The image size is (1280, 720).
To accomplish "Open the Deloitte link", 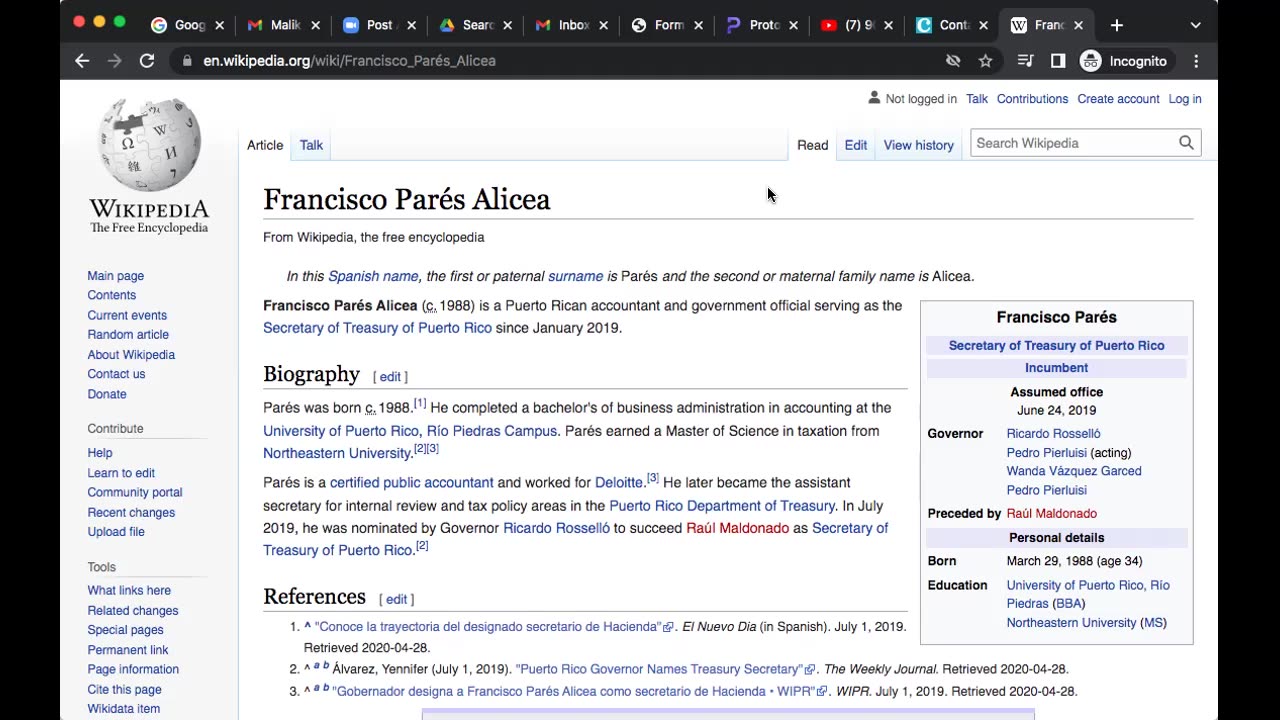I will coord(618,483).
